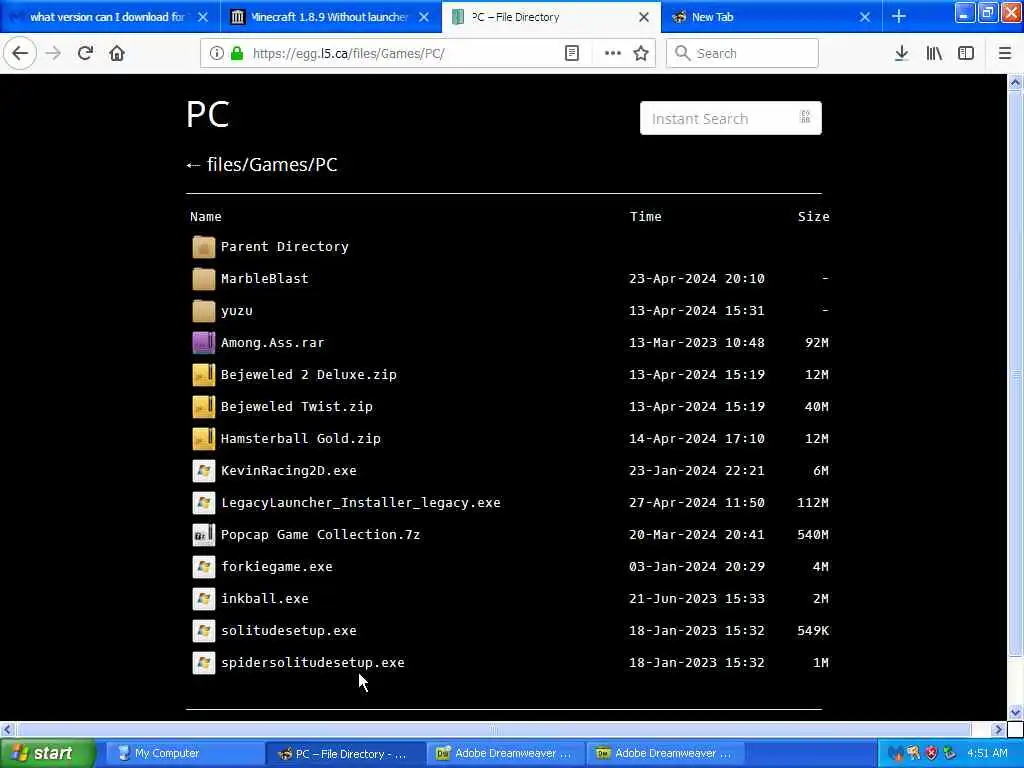This screenshot has width=1024, height=768.
Task: Click the vertical scrollbar down arrow
Action: [1015, 712]
